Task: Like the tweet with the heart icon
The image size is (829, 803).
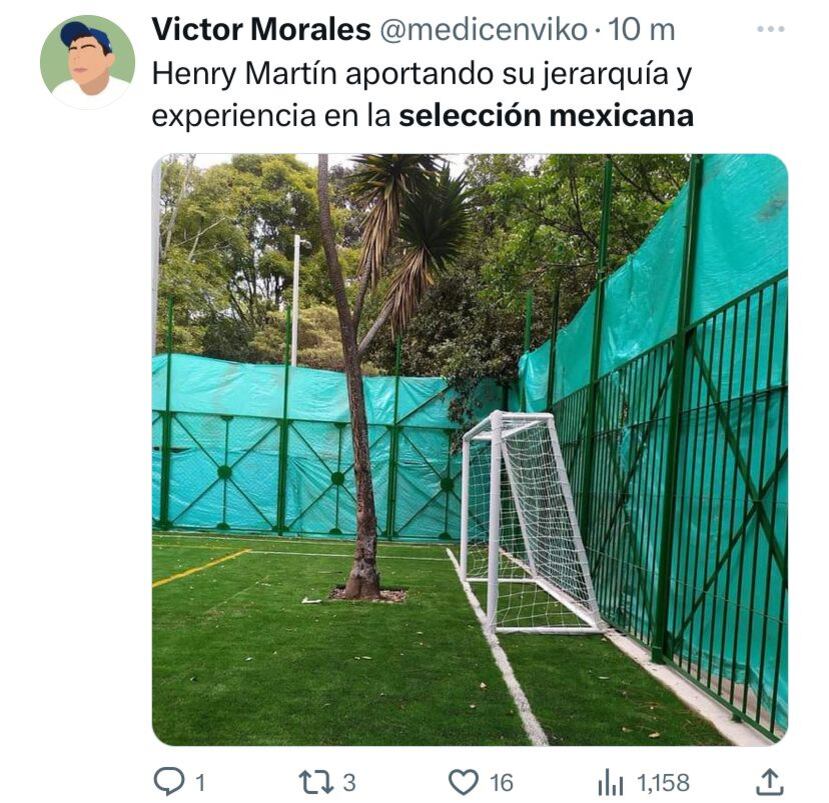Action: click(x=463, y=782)
